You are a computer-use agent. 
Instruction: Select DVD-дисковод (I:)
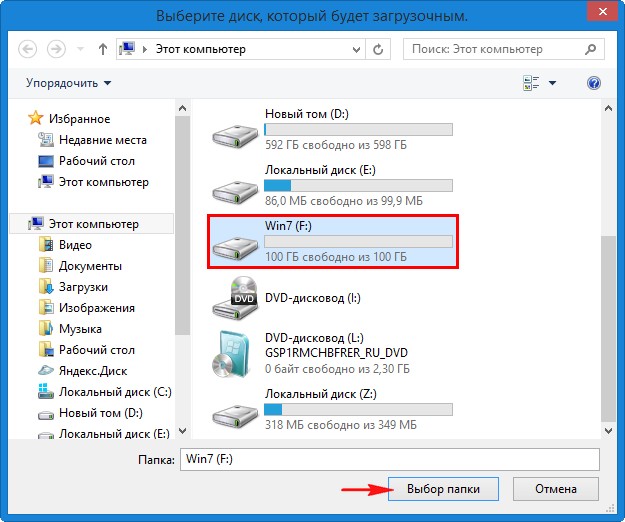pos(333,298)
